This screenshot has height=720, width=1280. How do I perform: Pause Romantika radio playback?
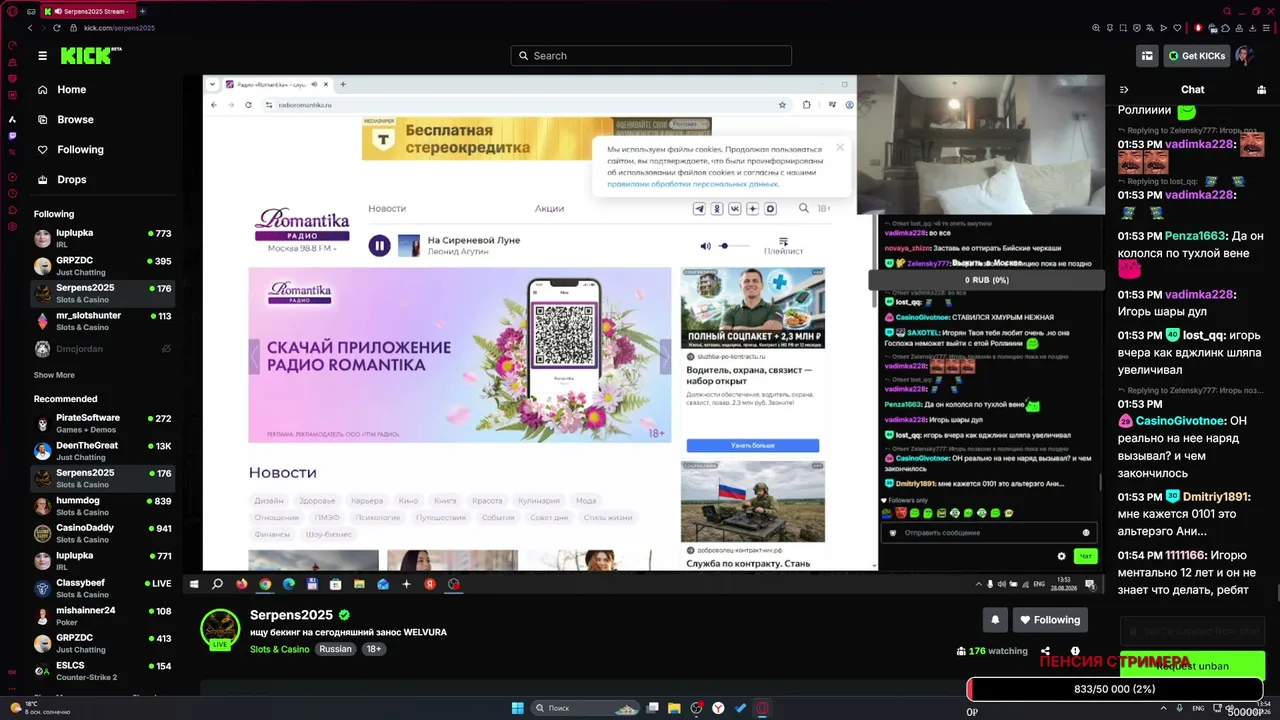point(379,245)
